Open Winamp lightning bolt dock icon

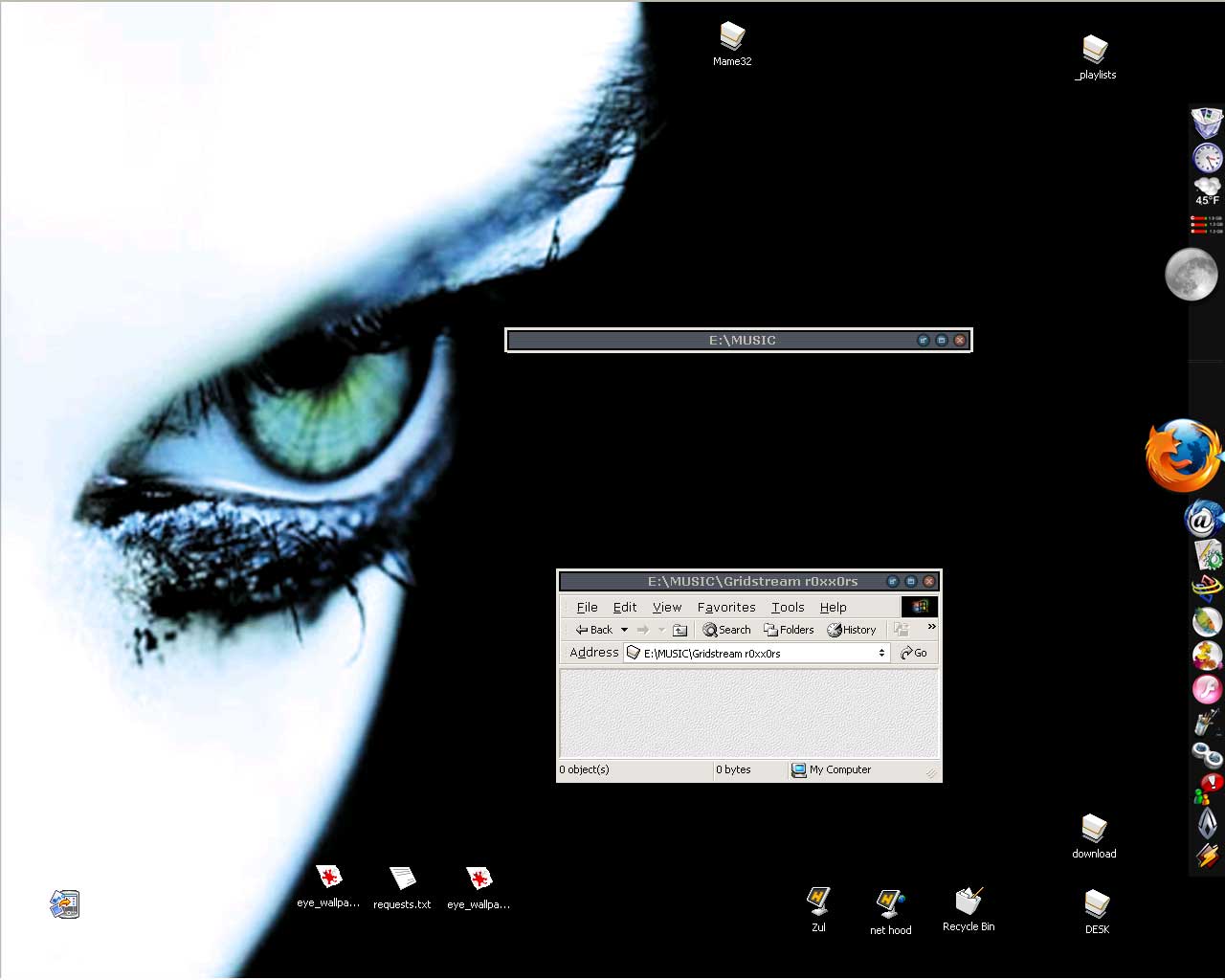coord(1207,854)
